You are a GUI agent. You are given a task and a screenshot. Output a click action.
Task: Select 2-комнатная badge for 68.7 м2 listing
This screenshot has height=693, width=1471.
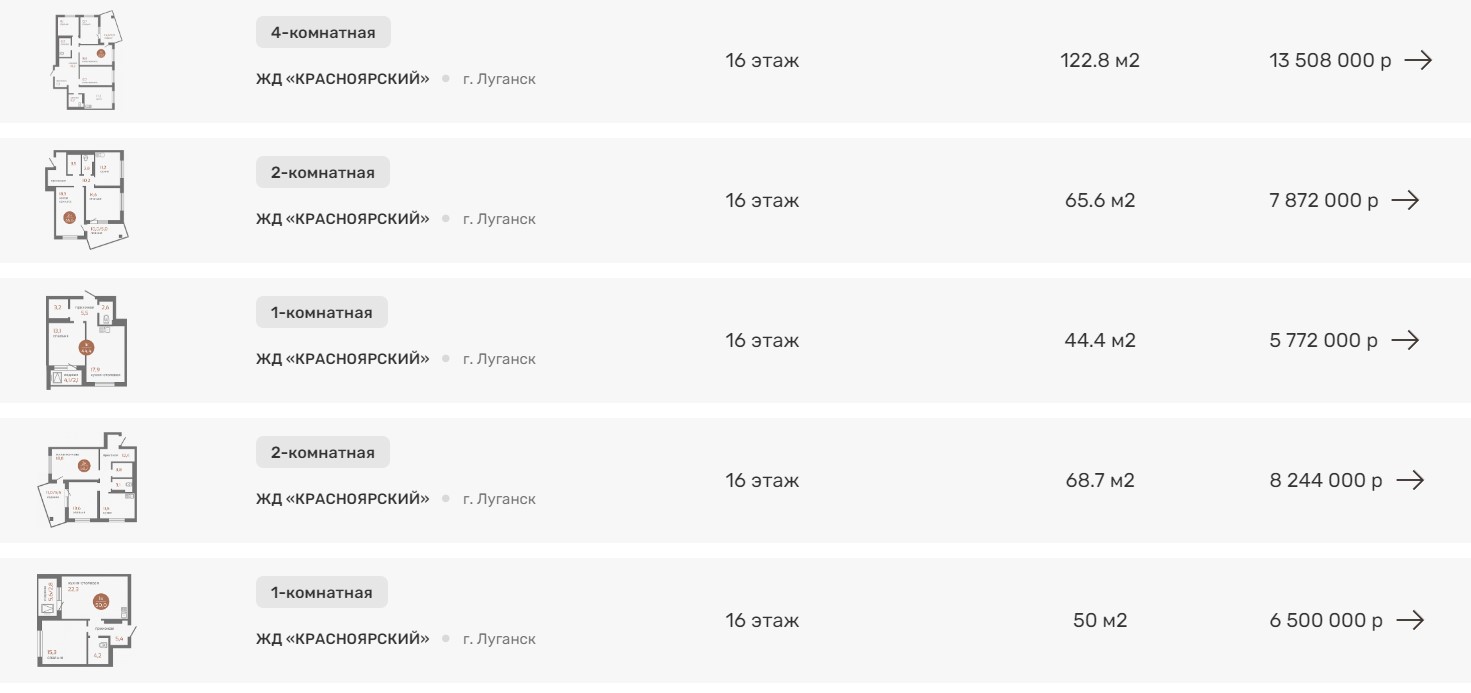(323, 453)
